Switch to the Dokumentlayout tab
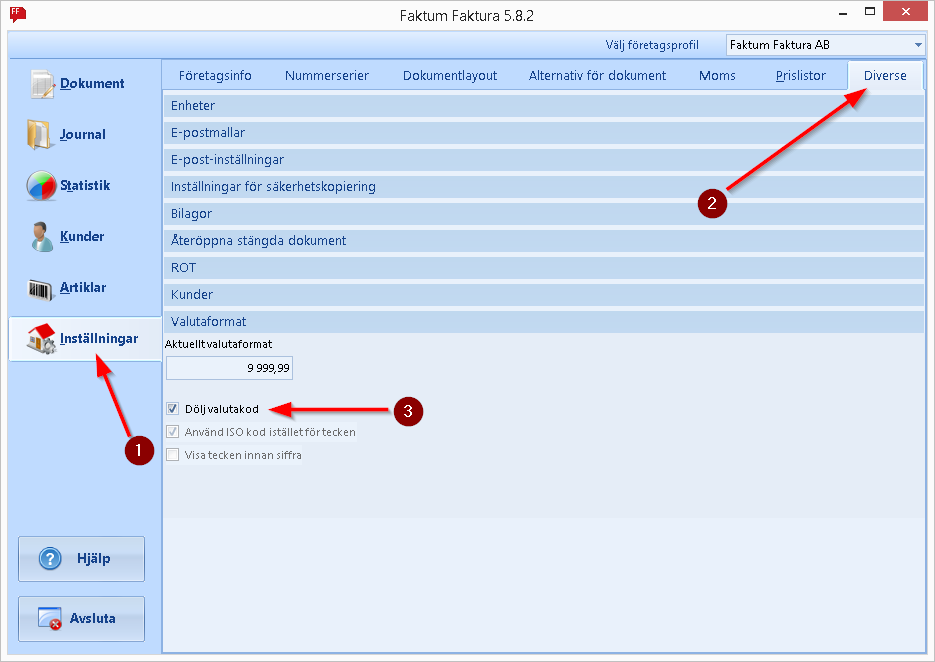The image size is (935, 662). 450,76
